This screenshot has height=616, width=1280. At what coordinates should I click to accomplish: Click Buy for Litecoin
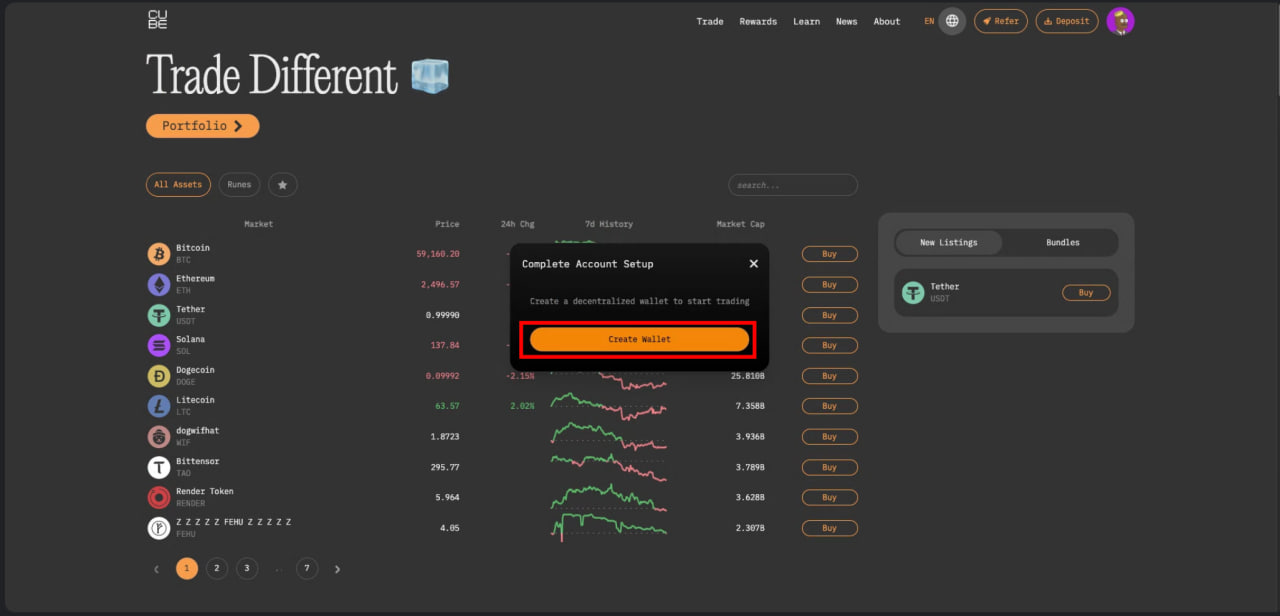coord(830,406)
